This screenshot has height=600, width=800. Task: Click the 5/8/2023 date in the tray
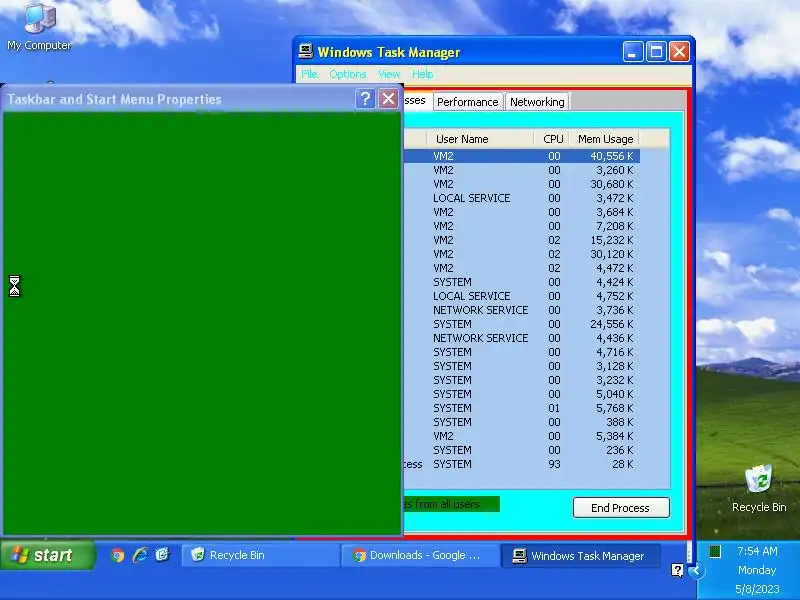pyautogui.click(x=757, y=589)
